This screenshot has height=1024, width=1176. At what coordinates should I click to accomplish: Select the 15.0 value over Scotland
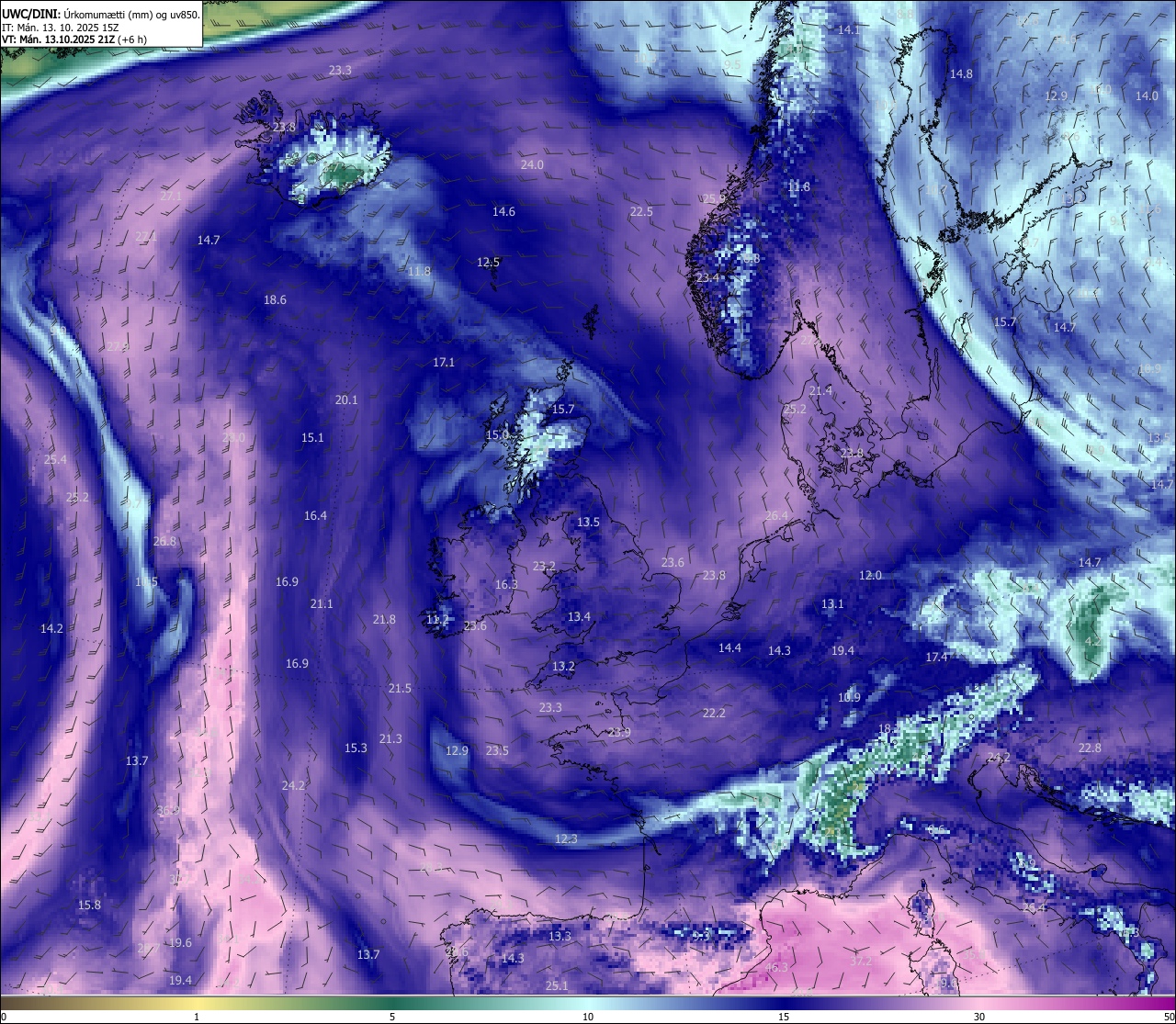497,434
